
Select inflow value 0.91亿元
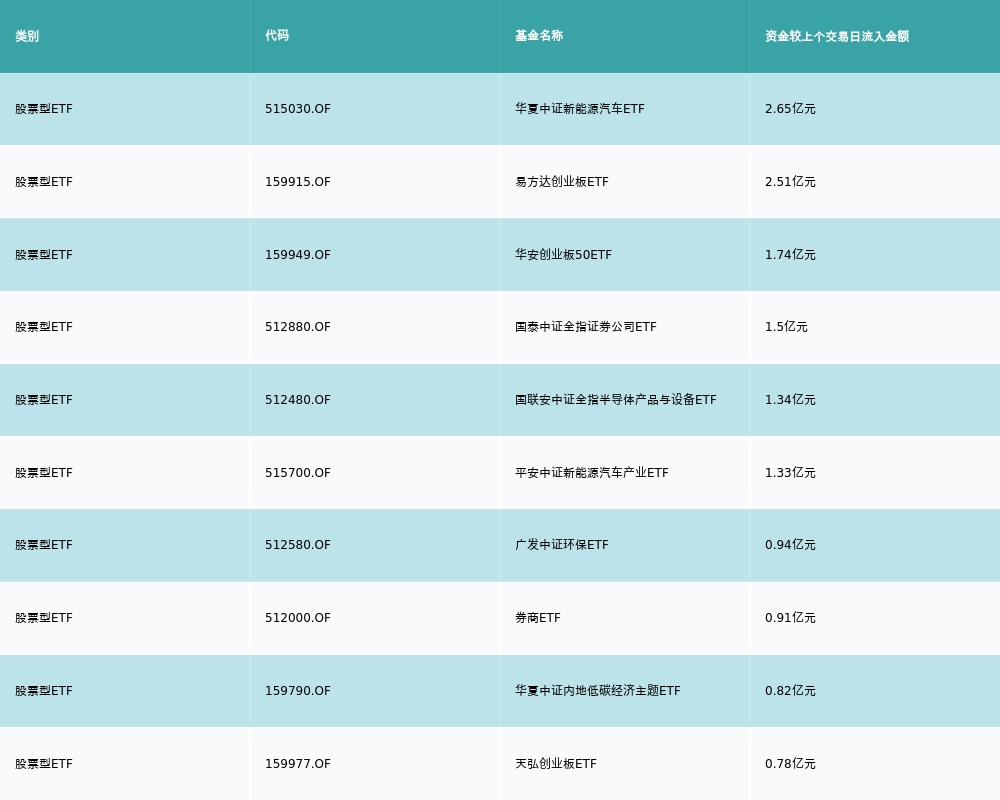(790, 618)
